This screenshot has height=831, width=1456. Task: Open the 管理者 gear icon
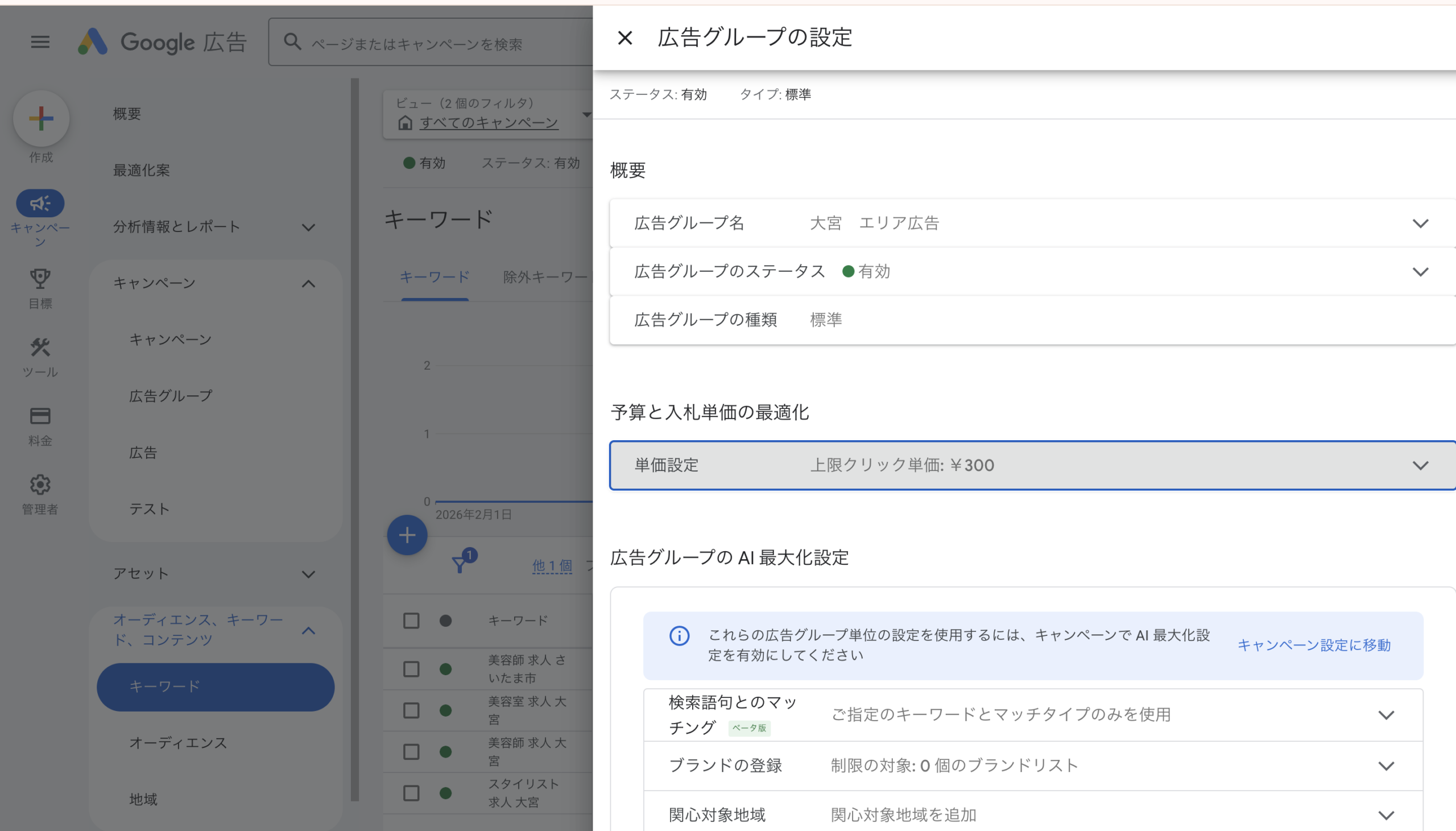tap(40, 485)
